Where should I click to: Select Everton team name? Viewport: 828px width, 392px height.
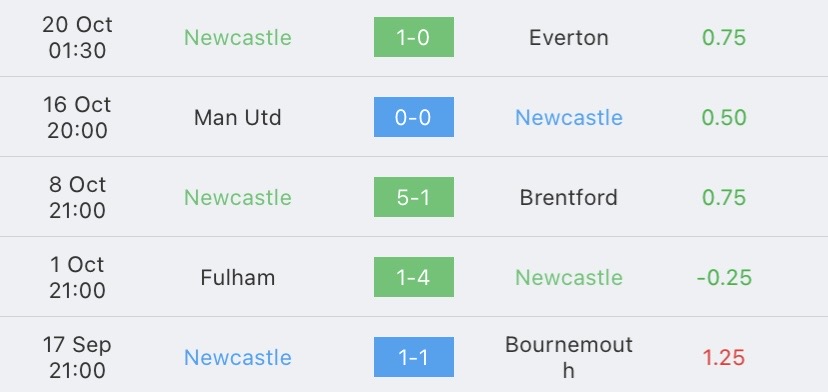coord(569,38)
